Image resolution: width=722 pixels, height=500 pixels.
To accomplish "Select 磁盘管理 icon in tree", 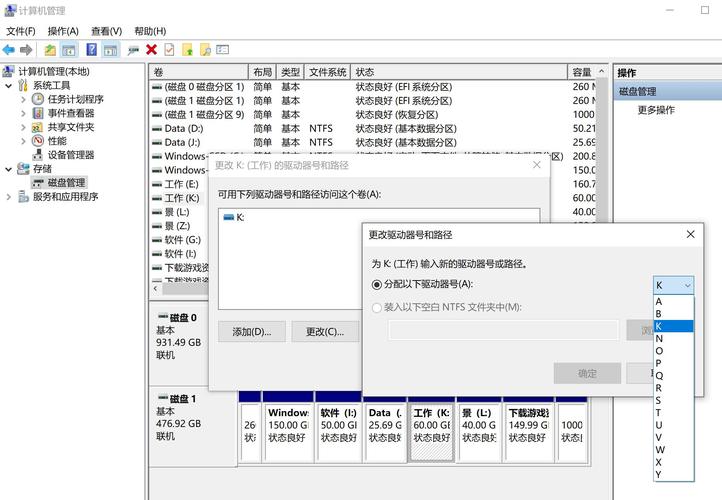I will (x=38, y=183).
